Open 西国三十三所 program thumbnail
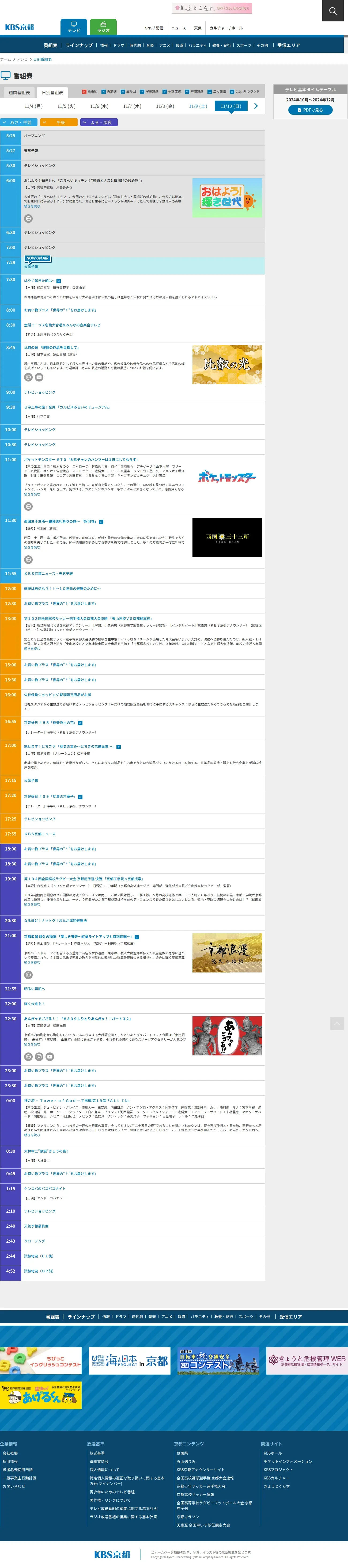This screenshot has width=348, height=1568. (x=227, y=537)
